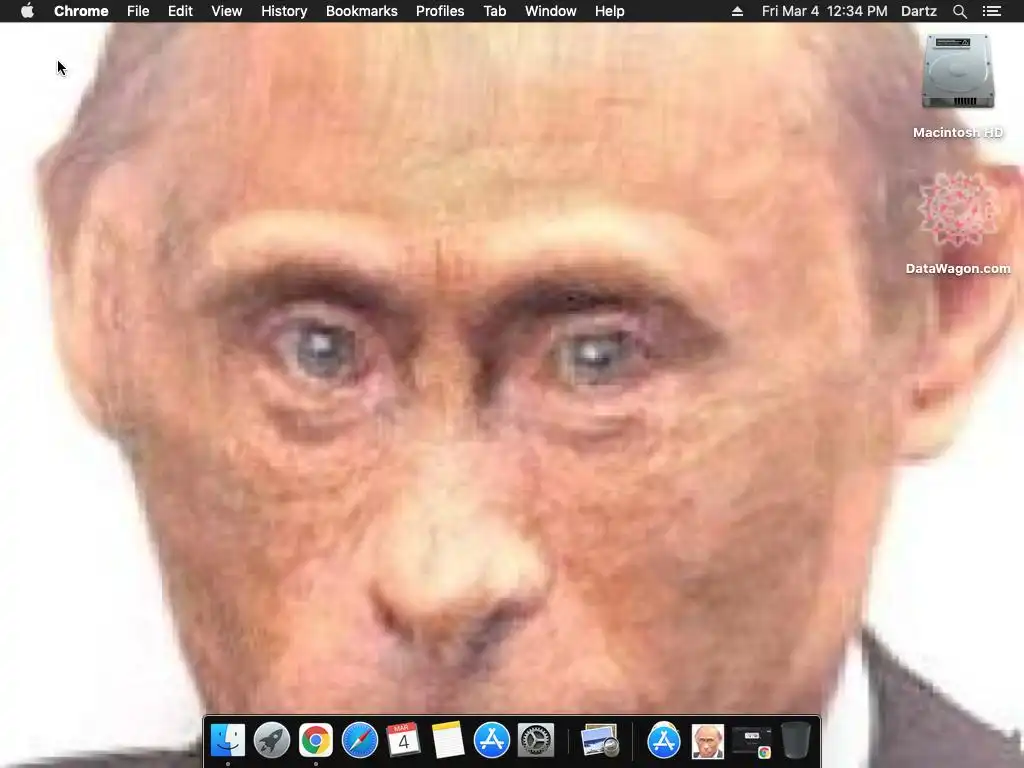Open the Applications folder stack in dock
This screenshot has height=768, width=1024.
click(x=664, y=740)
